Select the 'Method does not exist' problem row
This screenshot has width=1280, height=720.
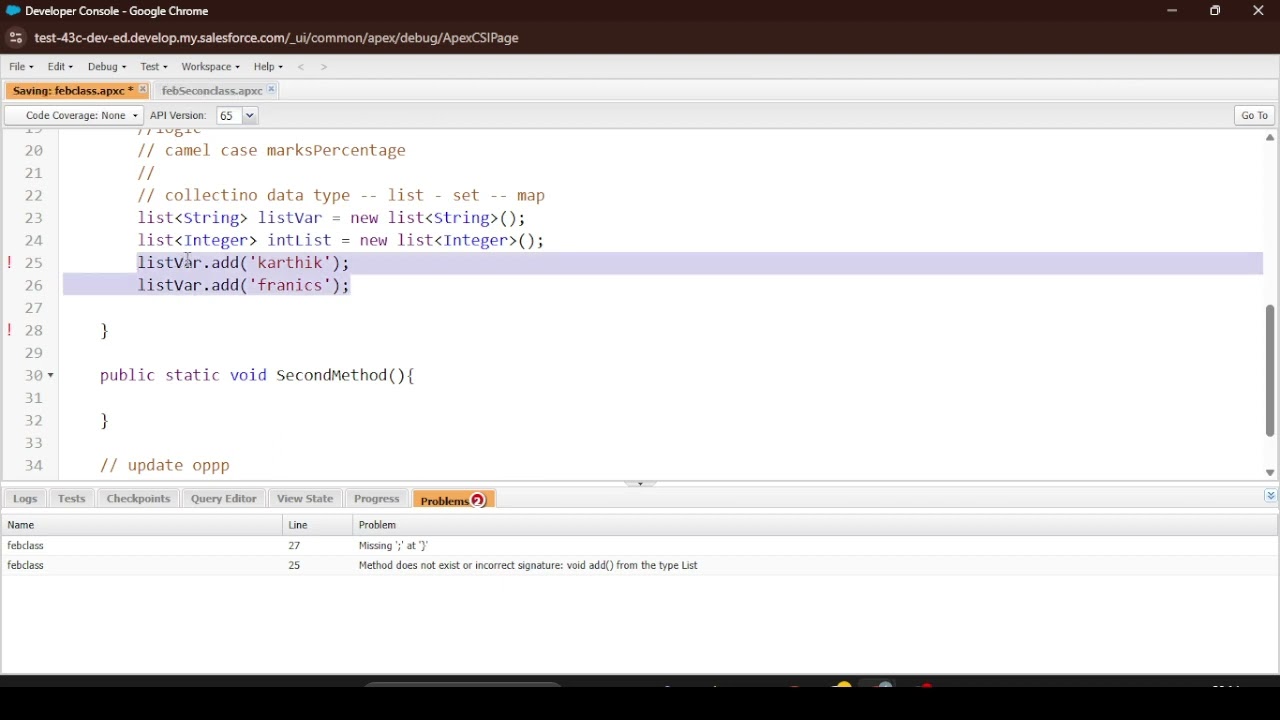click(x=640, y=566)
